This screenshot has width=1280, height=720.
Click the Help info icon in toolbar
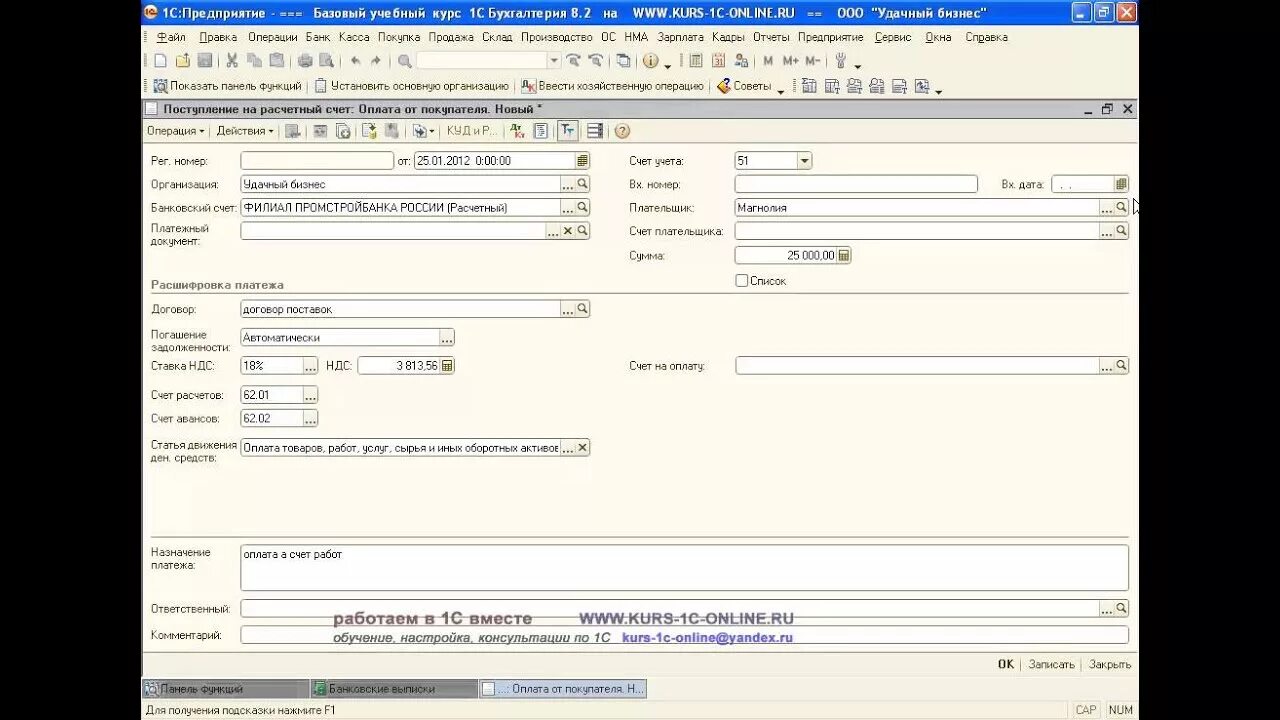(x=651, y=61)
